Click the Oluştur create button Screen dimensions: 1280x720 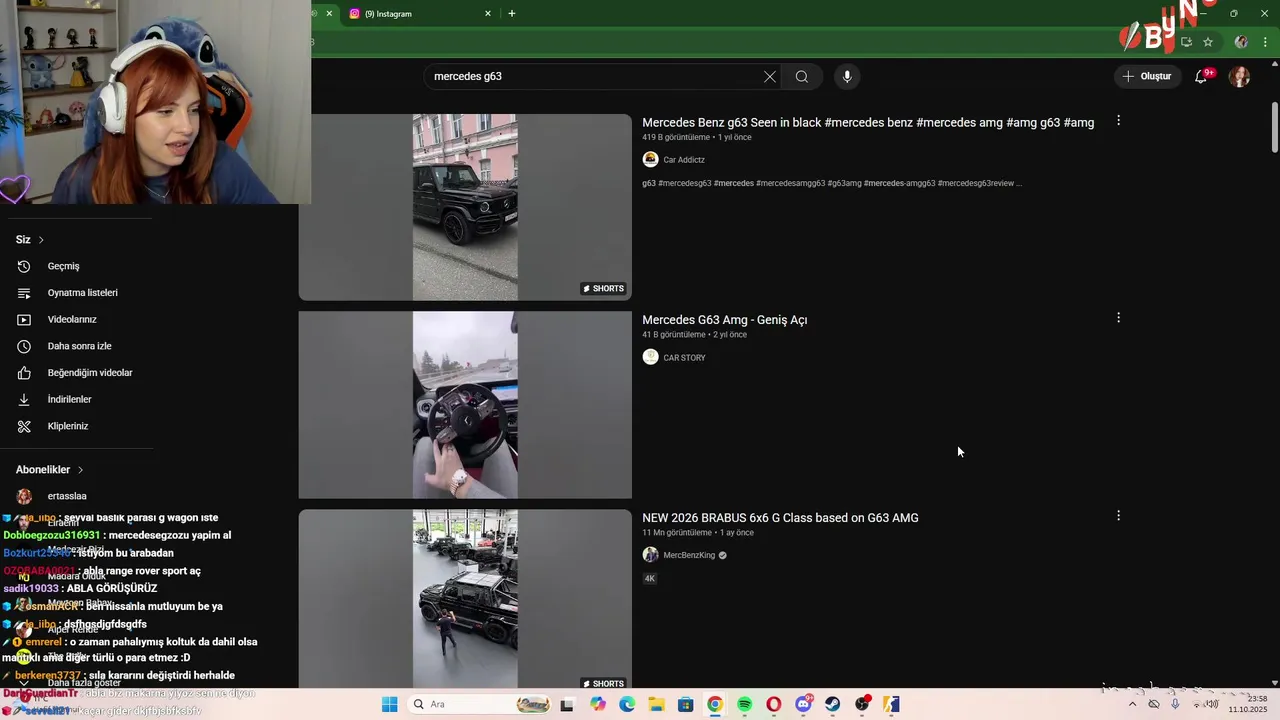pos(1146,77)
